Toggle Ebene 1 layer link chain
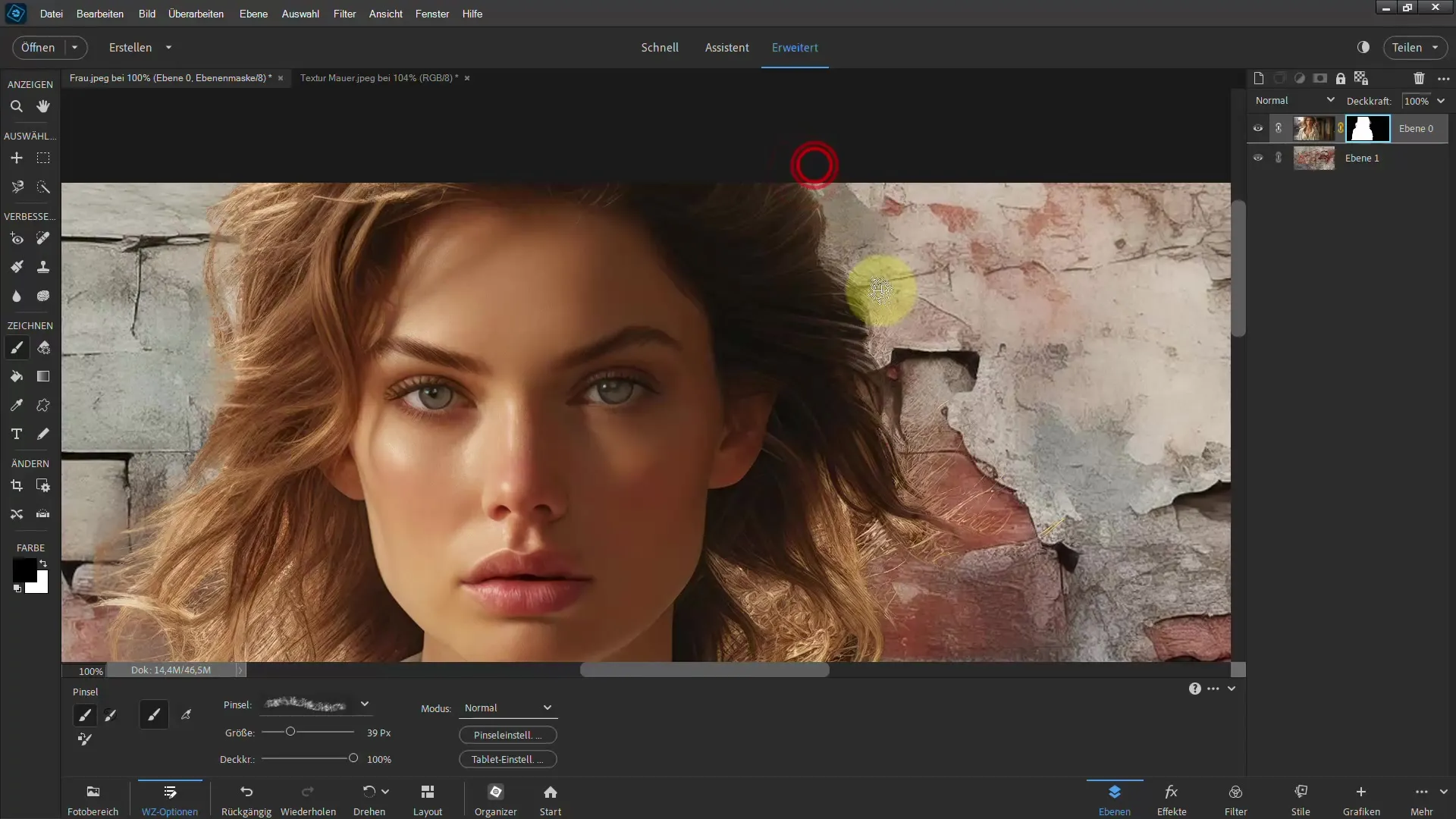This screenshot has width=1456, height=819. 1279,158
